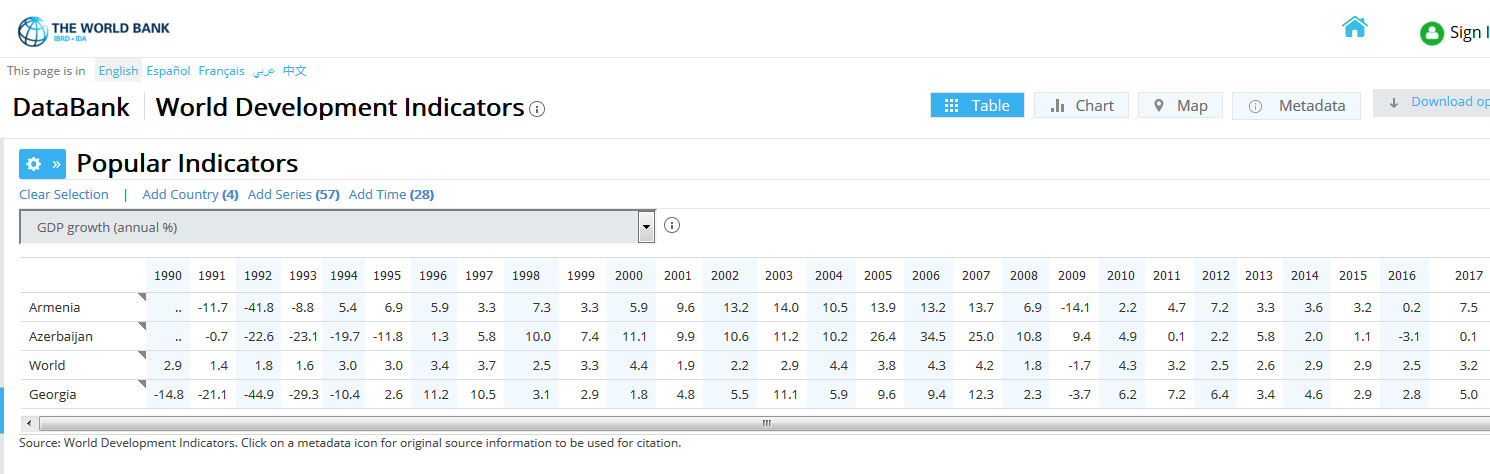The width and height of the screenshot is (1490, 474).
Task: Switch page language to Español
Action: 168,71
